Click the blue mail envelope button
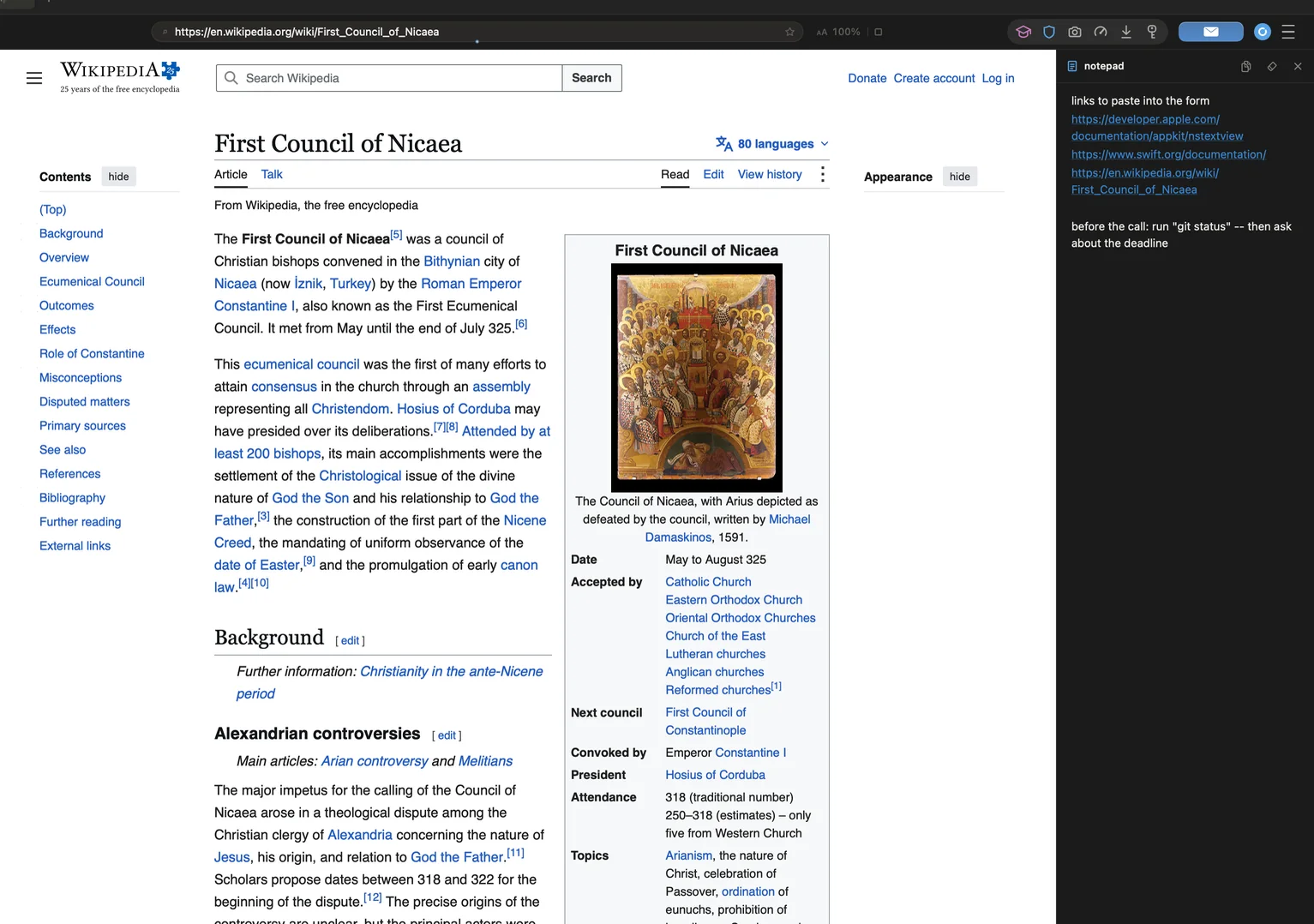The image size is (1314, 924). pos(1210,32)
